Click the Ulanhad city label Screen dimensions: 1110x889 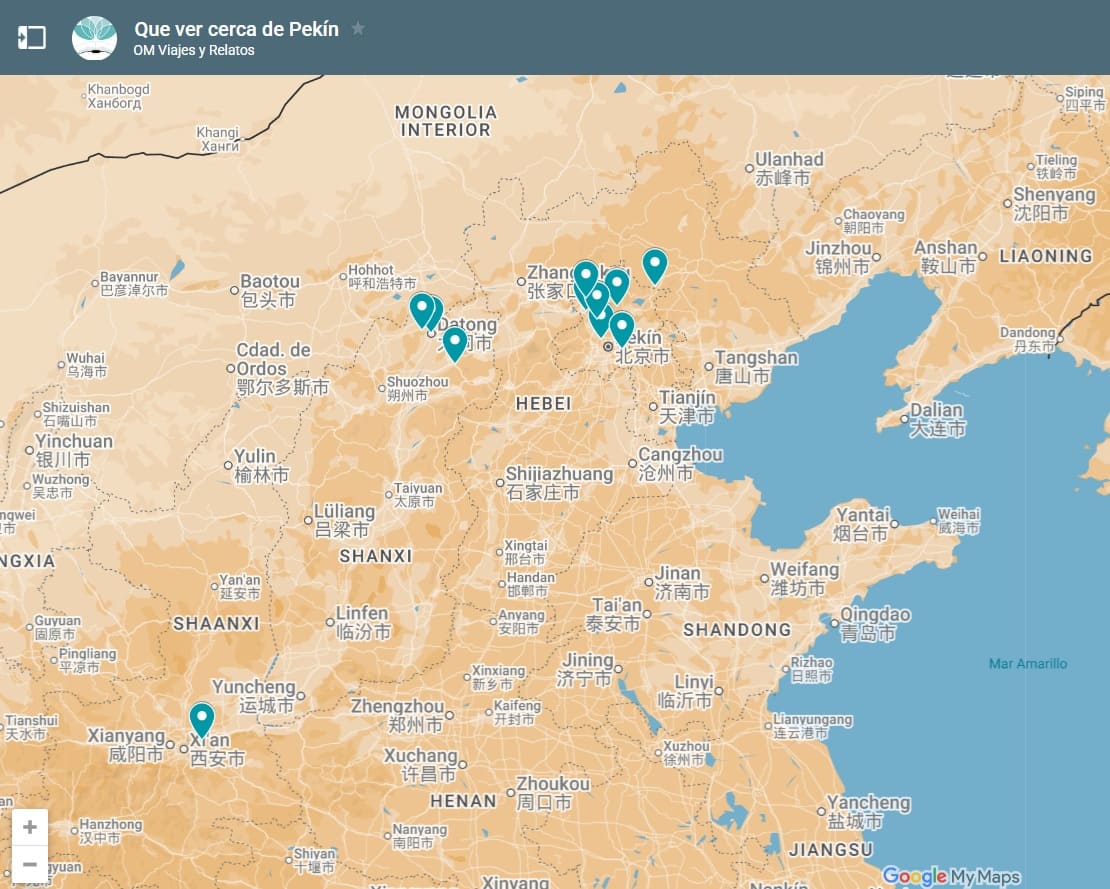click(789, 168)
